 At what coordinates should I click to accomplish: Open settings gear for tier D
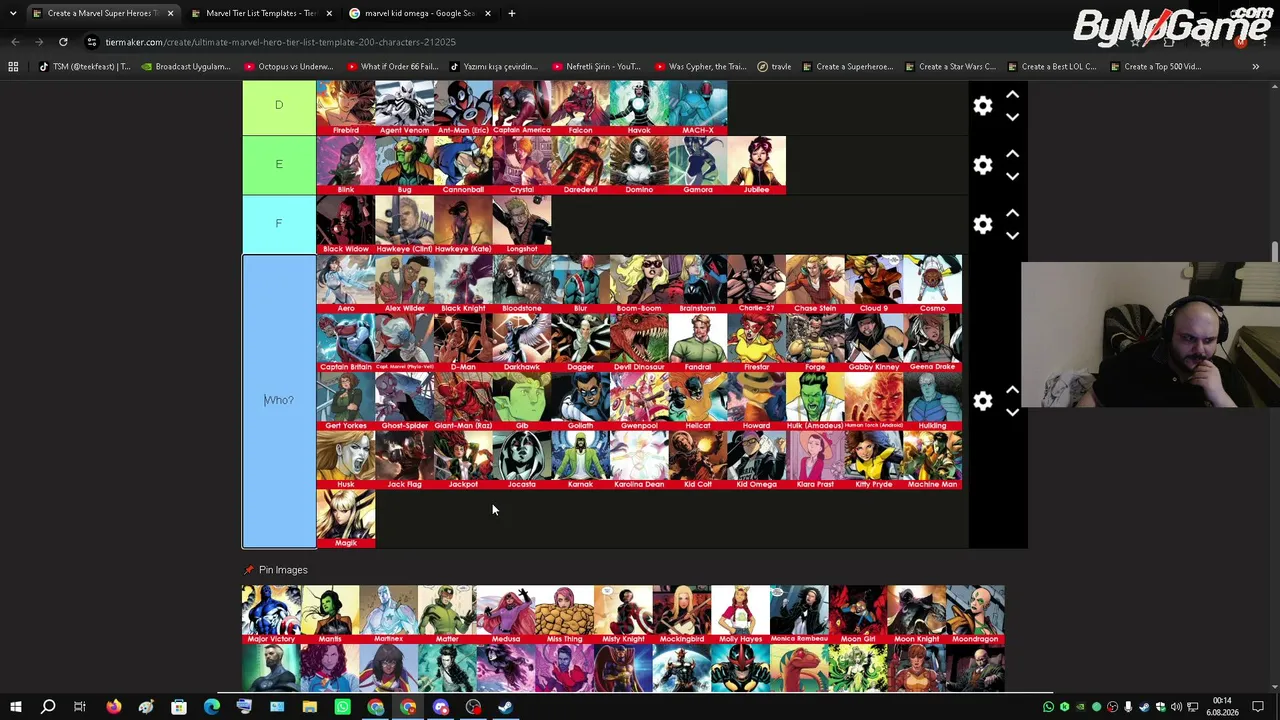[x=983, y=106]
